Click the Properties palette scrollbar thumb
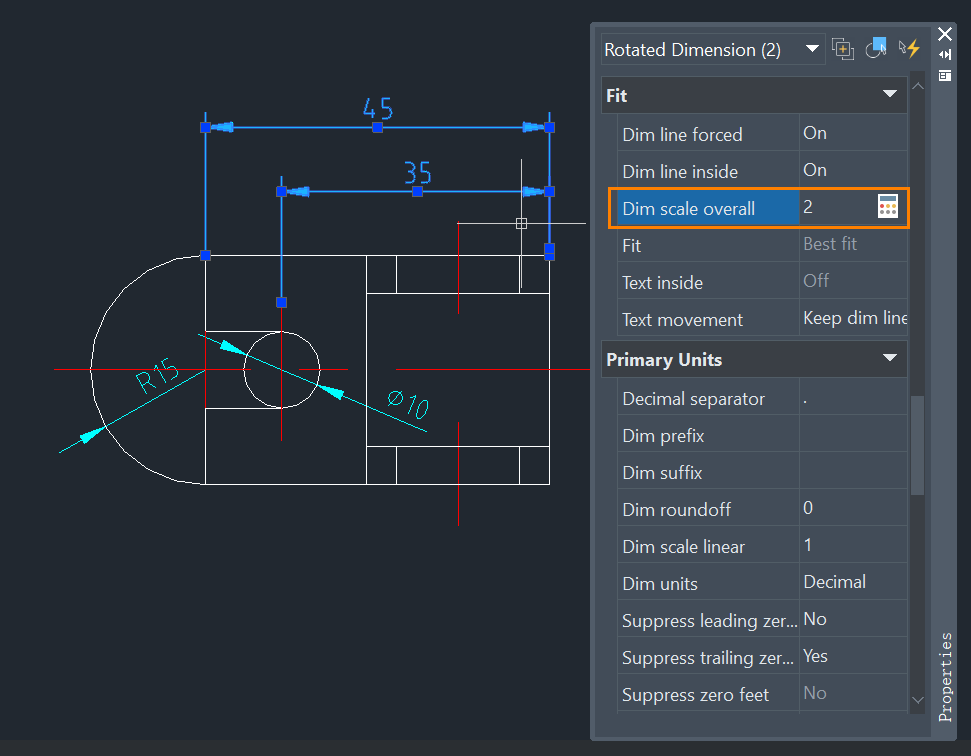971x756 pixels. click(918, 446)
